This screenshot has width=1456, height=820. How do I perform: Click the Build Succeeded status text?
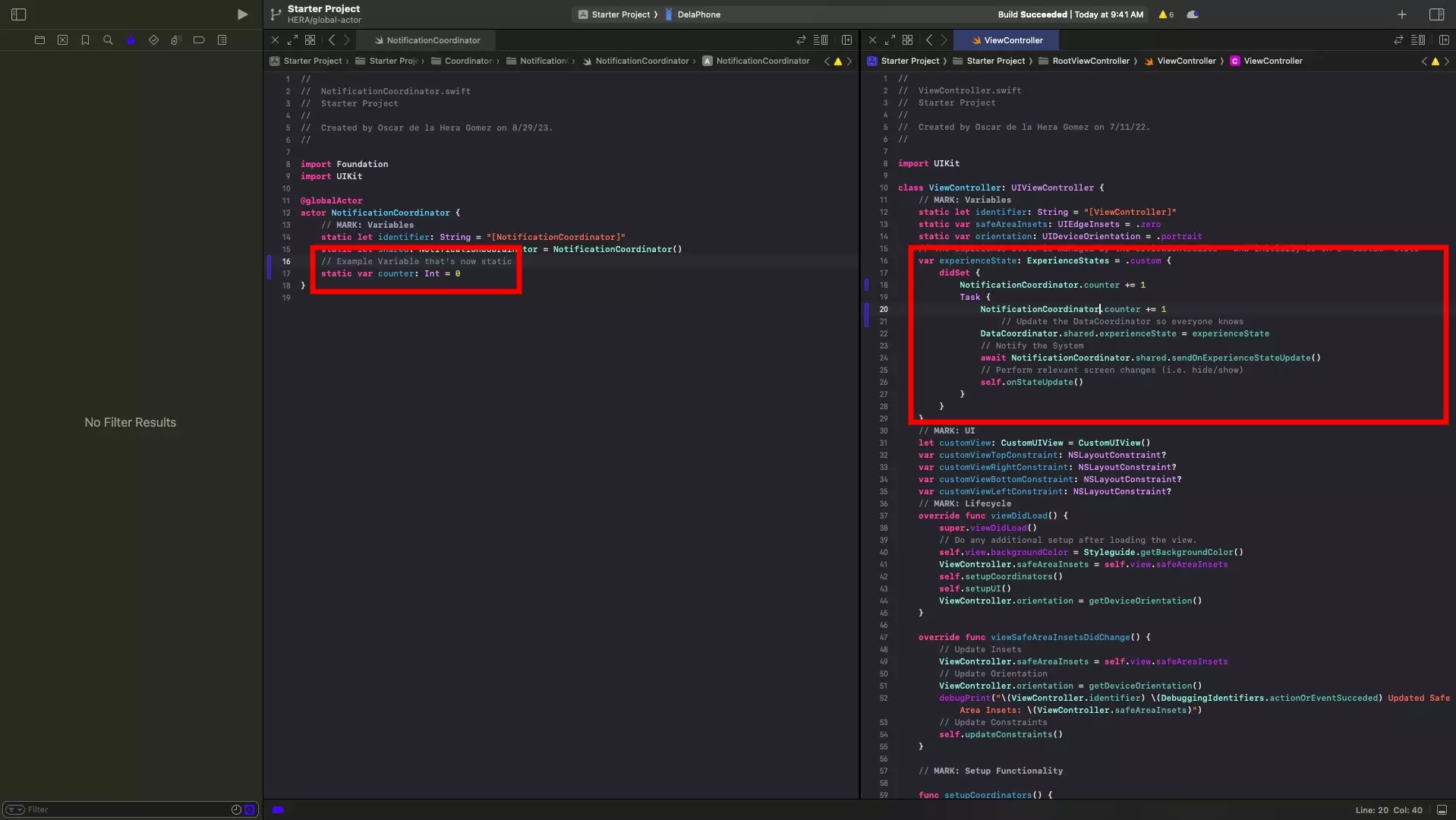tap(1070, 14)
